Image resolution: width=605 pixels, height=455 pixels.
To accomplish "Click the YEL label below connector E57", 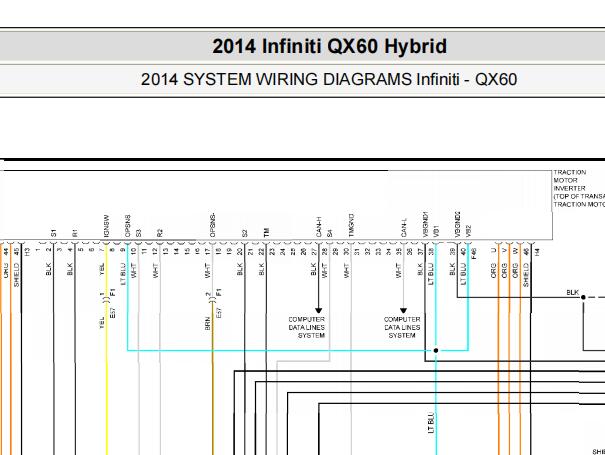I will [x=102, y=323].
